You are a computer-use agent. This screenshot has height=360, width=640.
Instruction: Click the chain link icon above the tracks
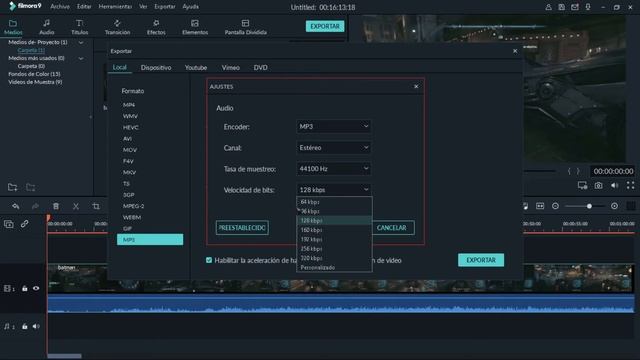(x=24, y=224)
